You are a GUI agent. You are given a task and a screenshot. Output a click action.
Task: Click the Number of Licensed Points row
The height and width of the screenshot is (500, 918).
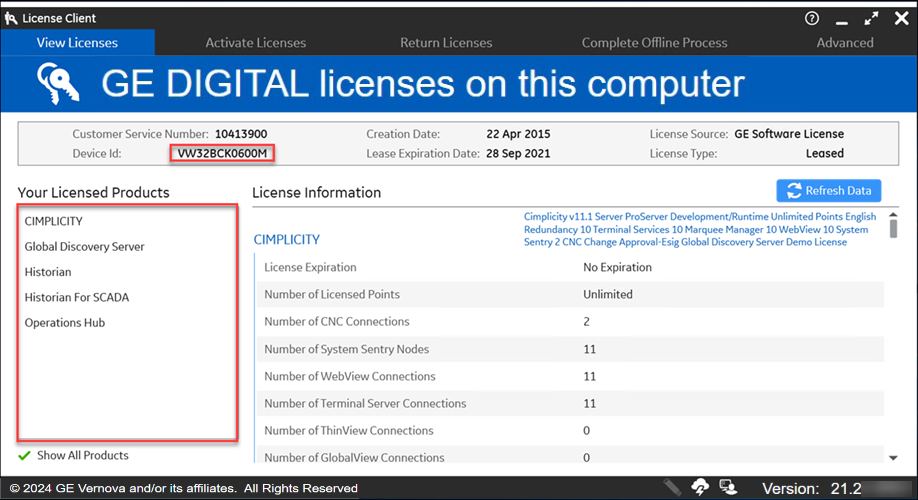570,294
